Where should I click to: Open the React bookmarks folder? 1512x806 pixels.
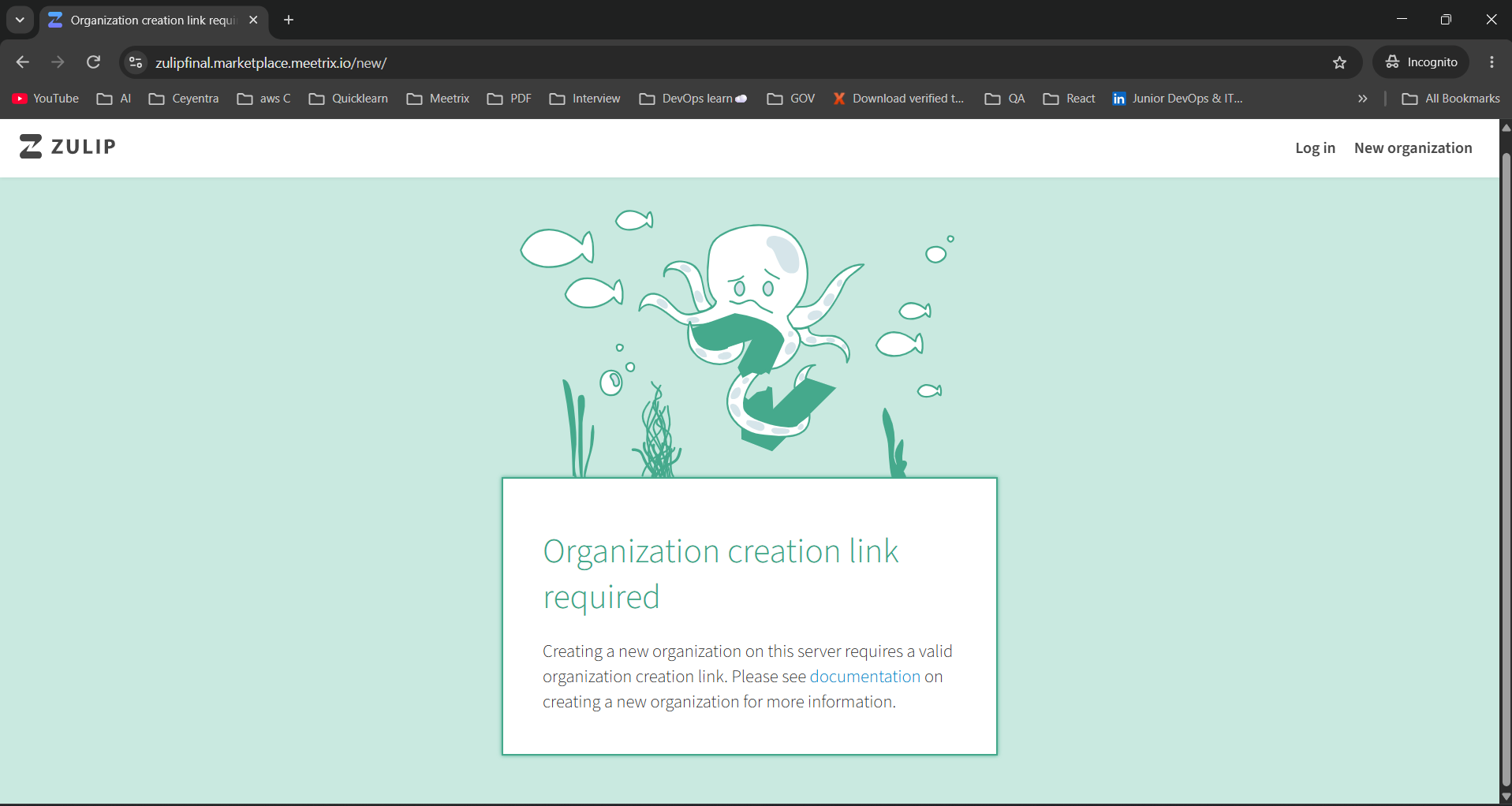coord(1070,99)
